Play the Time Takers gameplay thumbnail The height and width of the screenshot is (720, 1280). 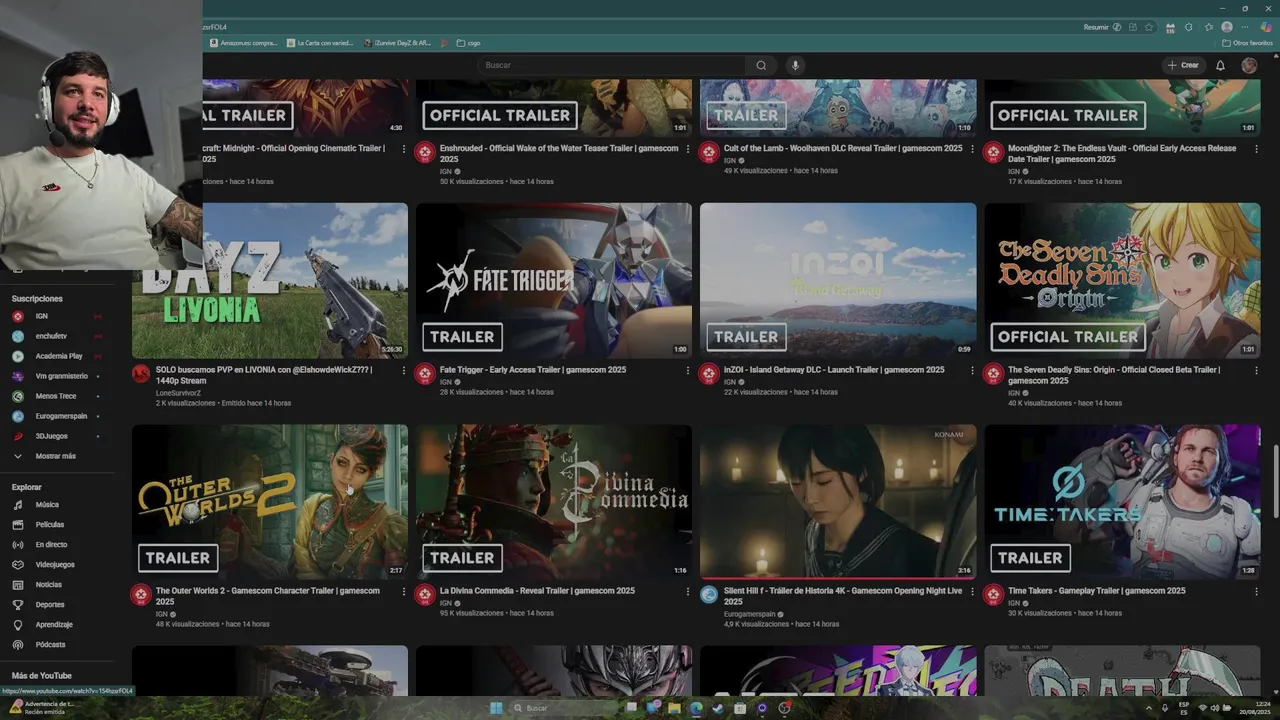coord(1122,502)
